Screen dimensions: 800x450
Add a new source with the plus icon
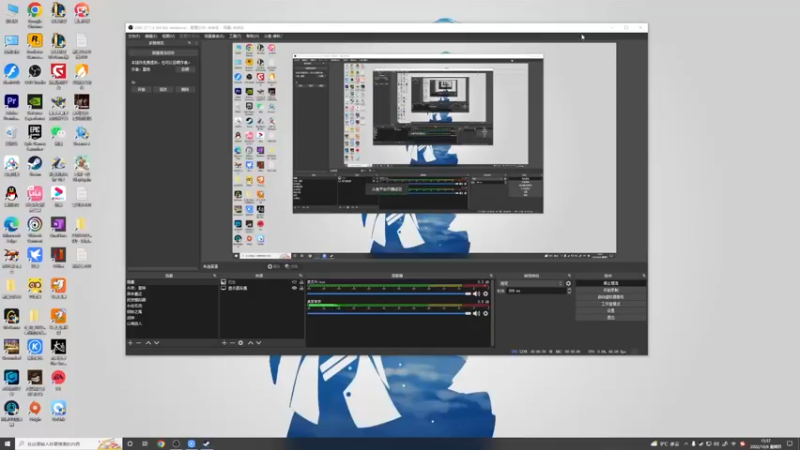point(224,343)
